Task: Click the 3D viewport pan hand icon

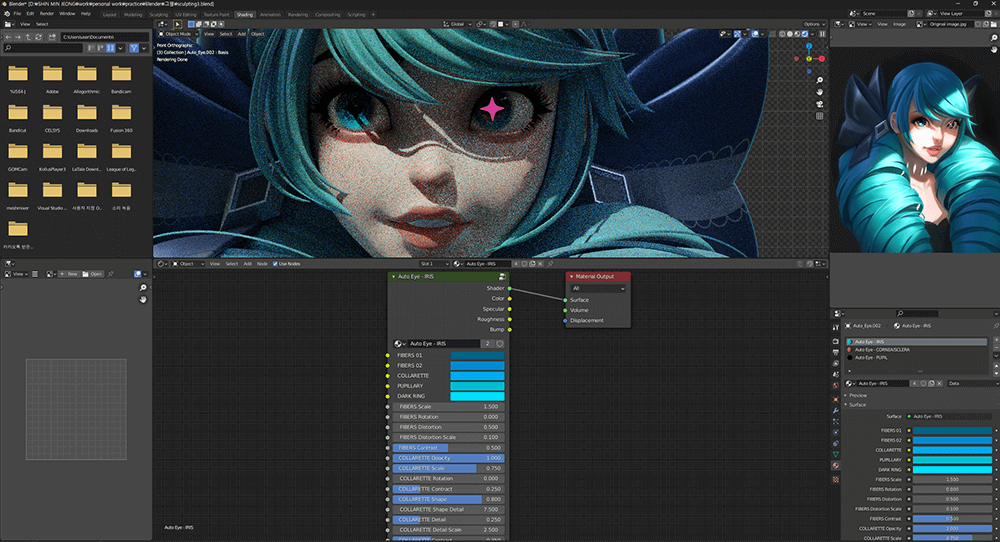Action: point(820,92)
